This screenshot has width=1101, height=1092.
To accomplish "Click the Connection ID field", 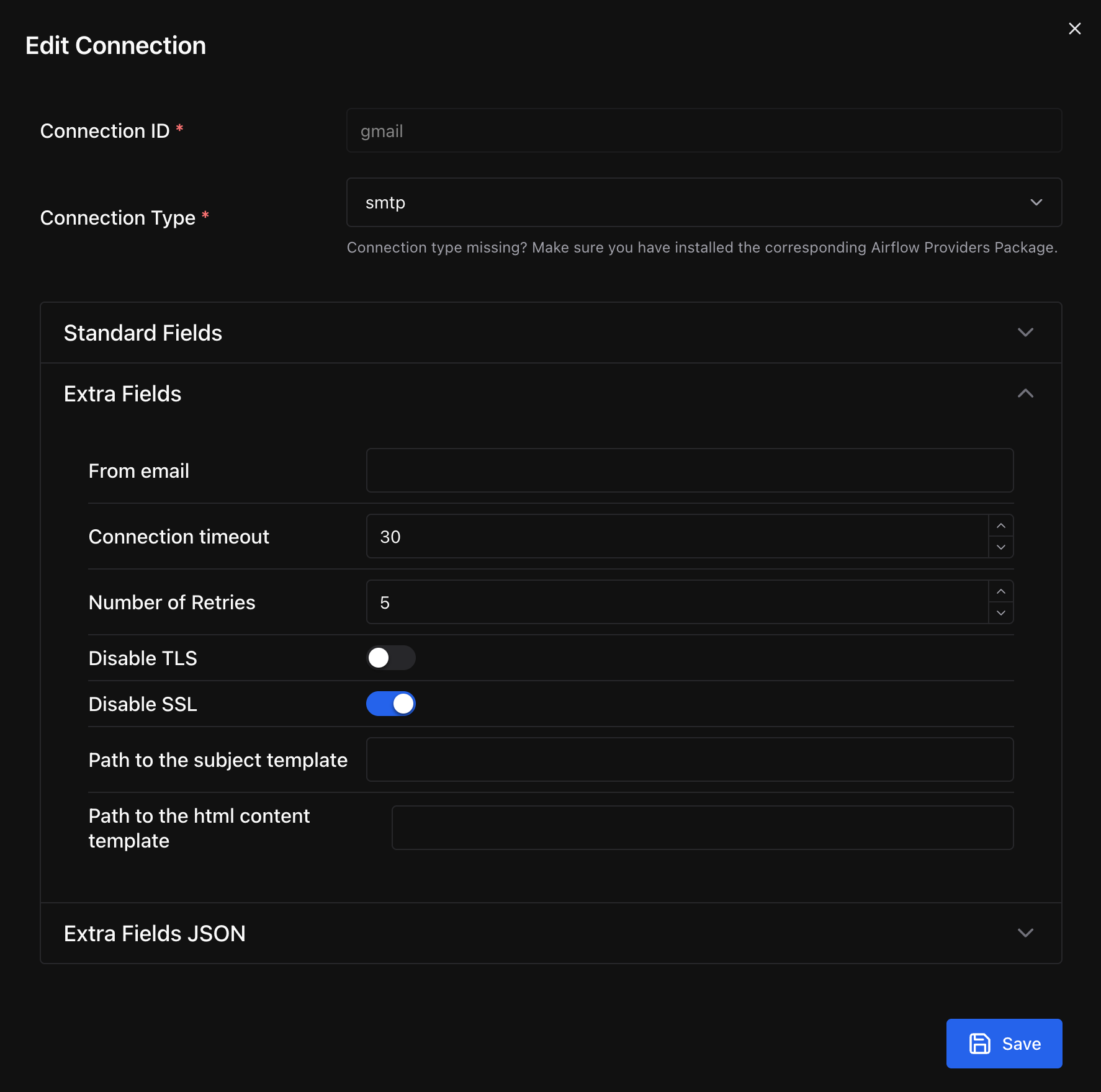I will pyautogui.click(x=704, y=130).
